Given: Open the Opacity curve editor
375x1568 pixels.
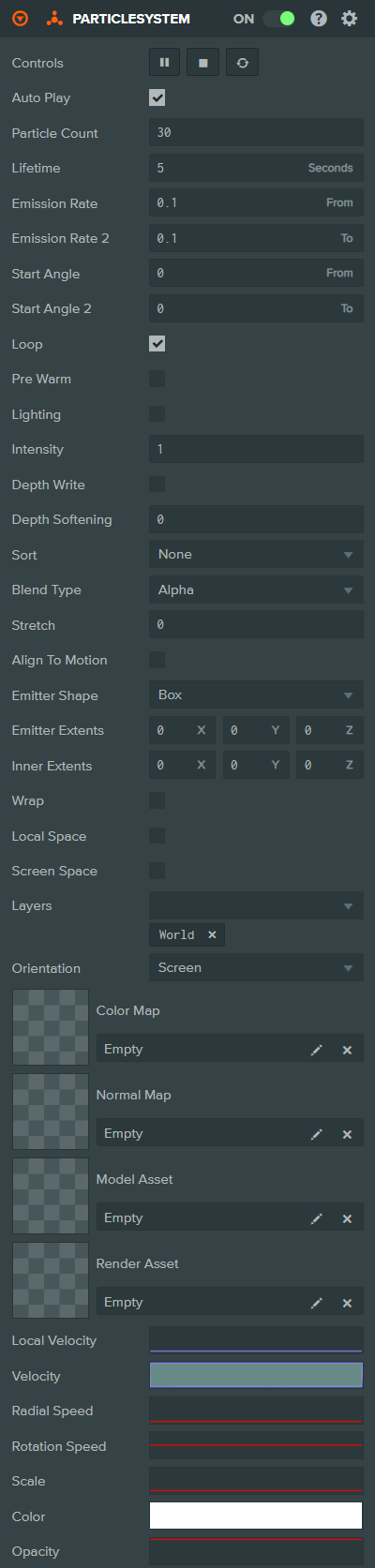Looking at the screenshot, I should [256, 1551].
